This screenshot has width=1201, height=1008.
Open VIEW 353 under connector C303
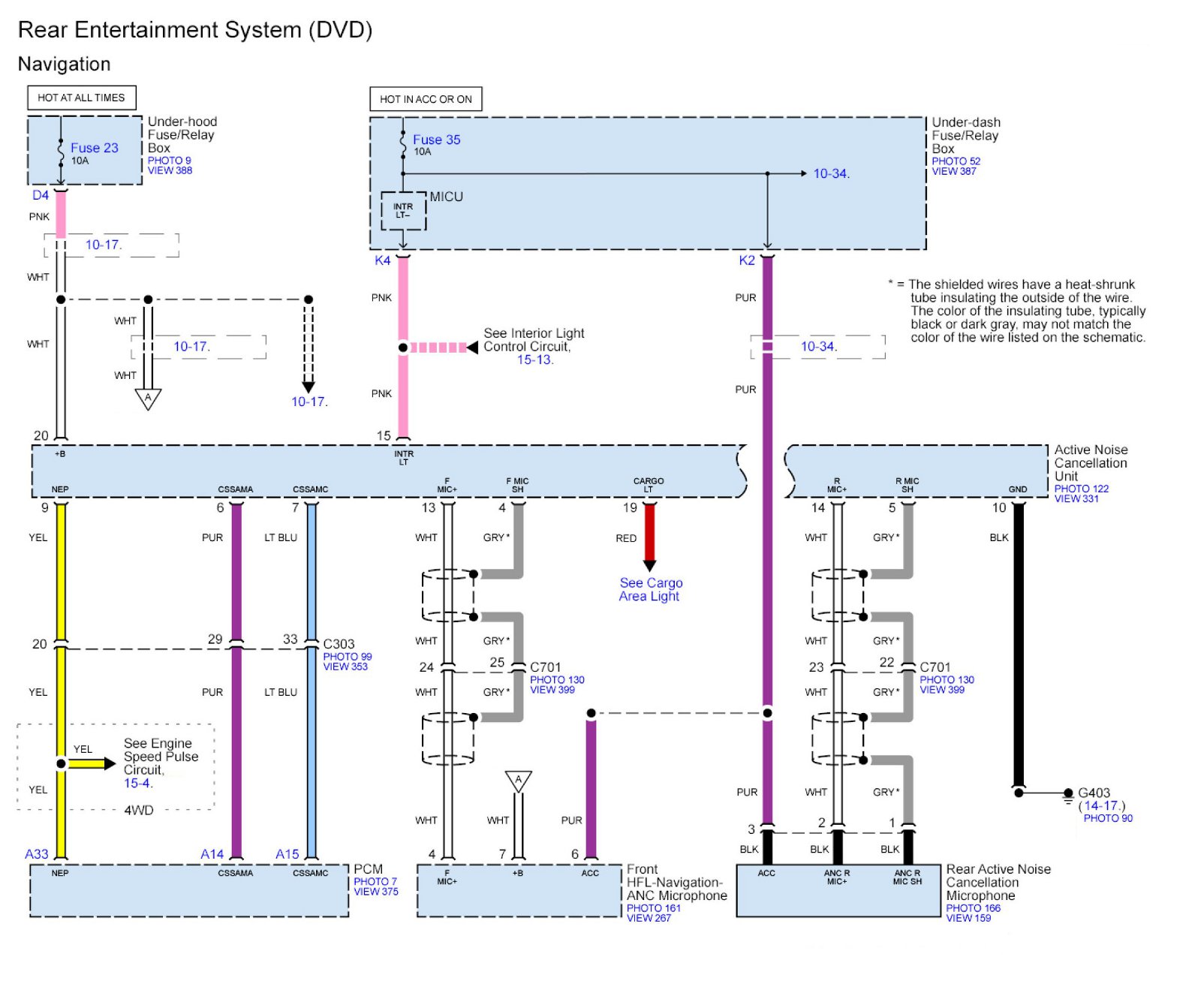point(345,666)
